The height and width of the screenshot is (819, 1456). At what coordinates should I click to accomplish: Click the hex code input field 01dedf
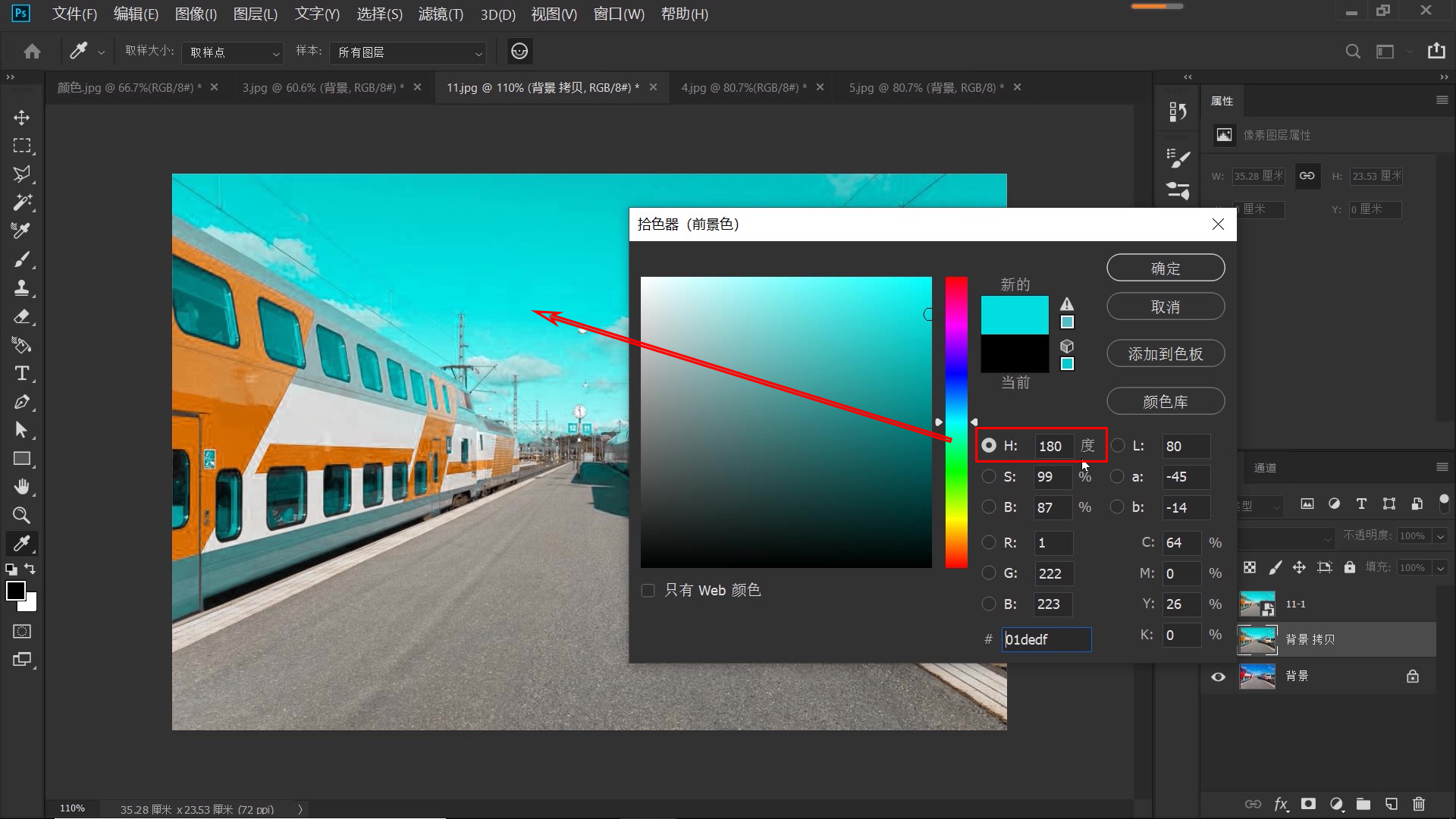1046,639
